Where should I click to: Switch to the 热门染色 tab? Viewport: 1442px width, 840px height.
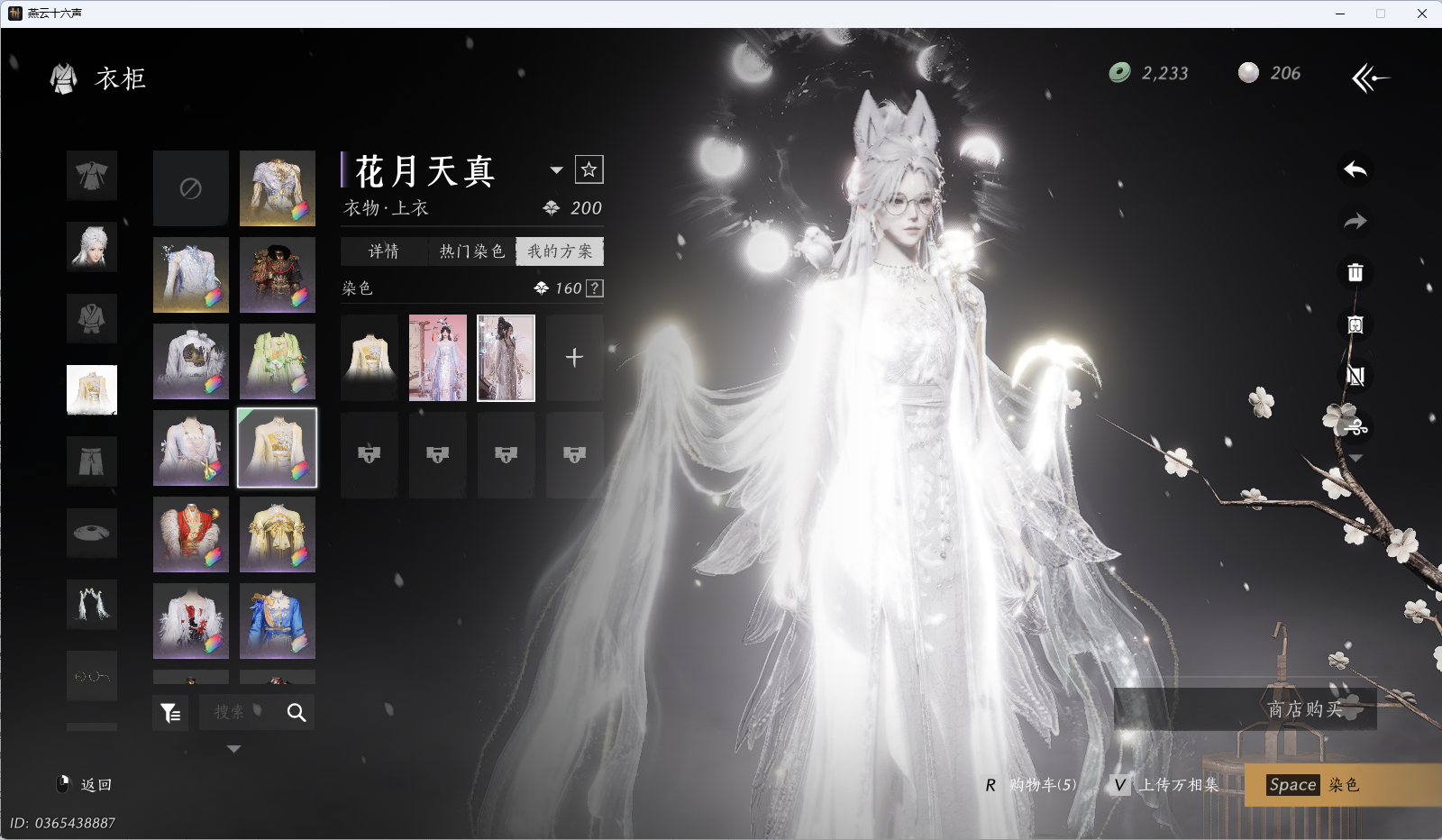pyautogui.click(x=470, y=251)
